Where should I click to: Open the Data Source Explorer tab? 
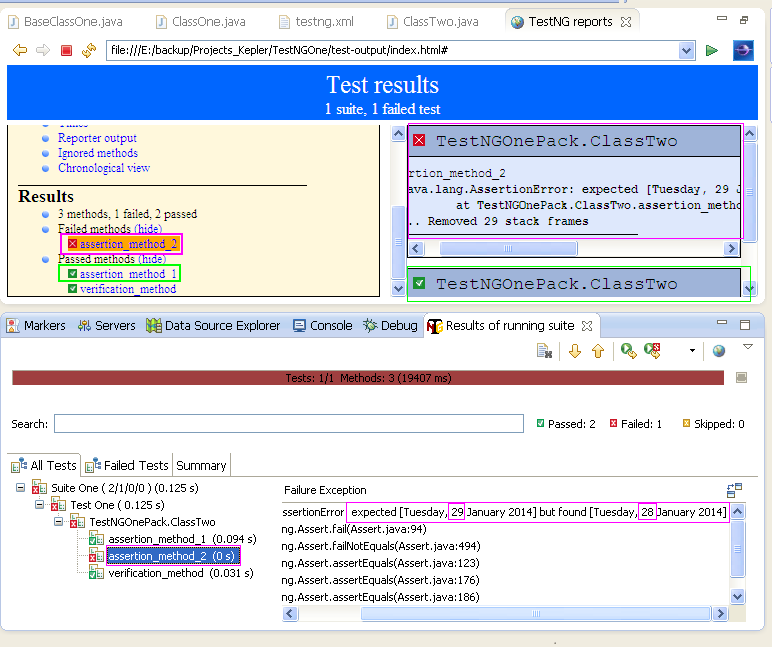tap(213, 325)
